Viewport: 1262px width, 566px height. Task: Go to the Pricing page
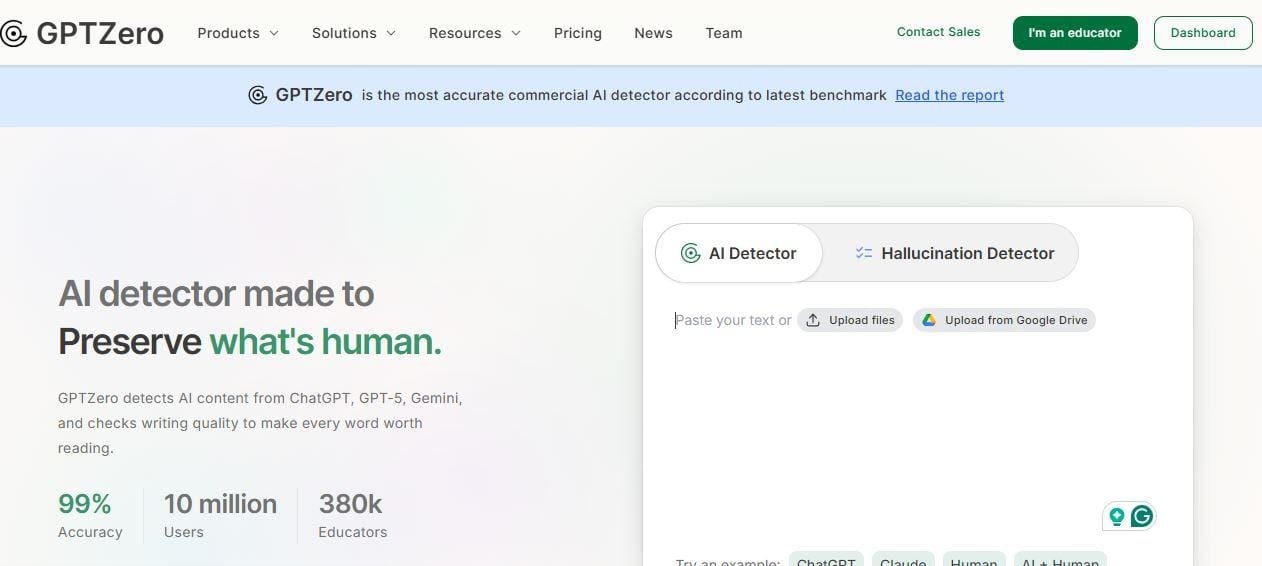coord(578,33)
